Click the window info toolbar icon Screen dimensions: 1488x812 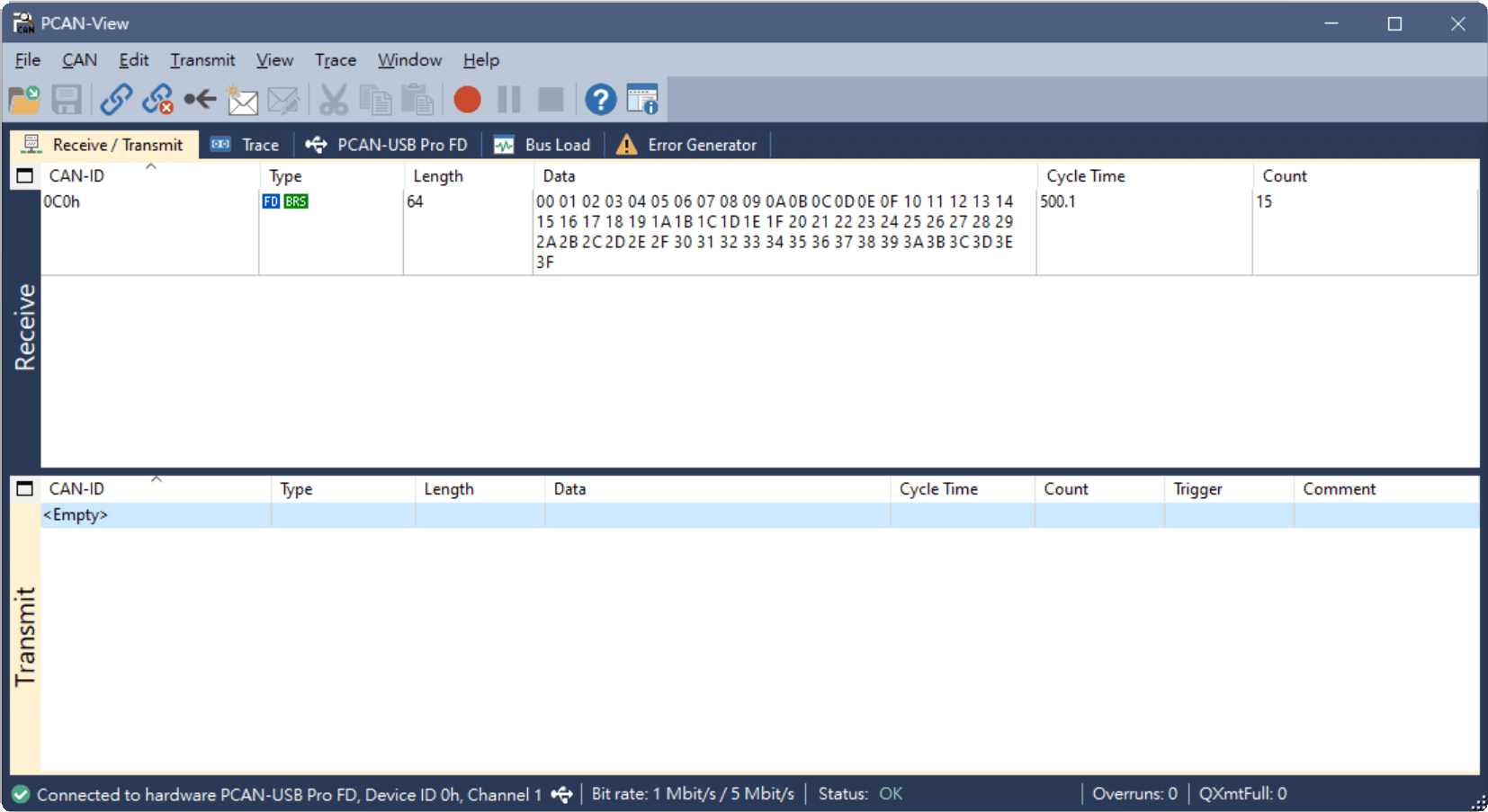642,99
